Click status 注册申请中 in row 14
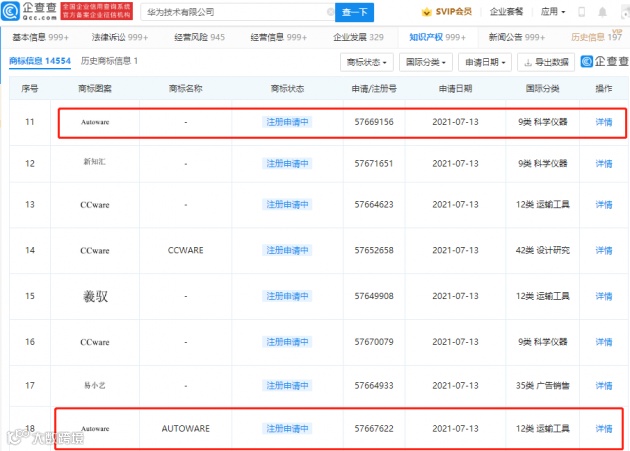Viewport: 630px width, 451px height. tap(287, 250)
